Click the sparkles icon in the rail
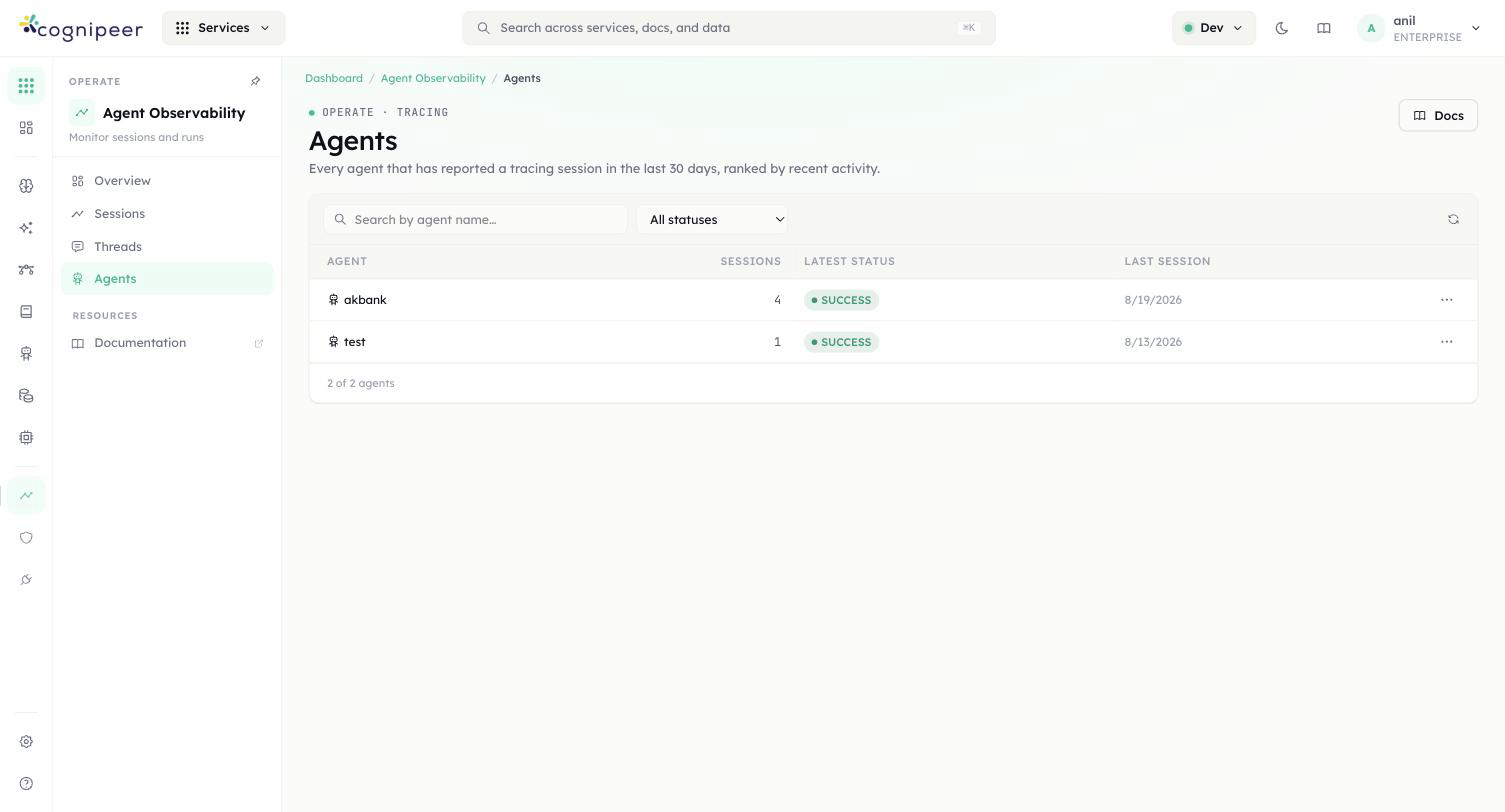Screen dimensions: 1505x812 tap(26, 228)
